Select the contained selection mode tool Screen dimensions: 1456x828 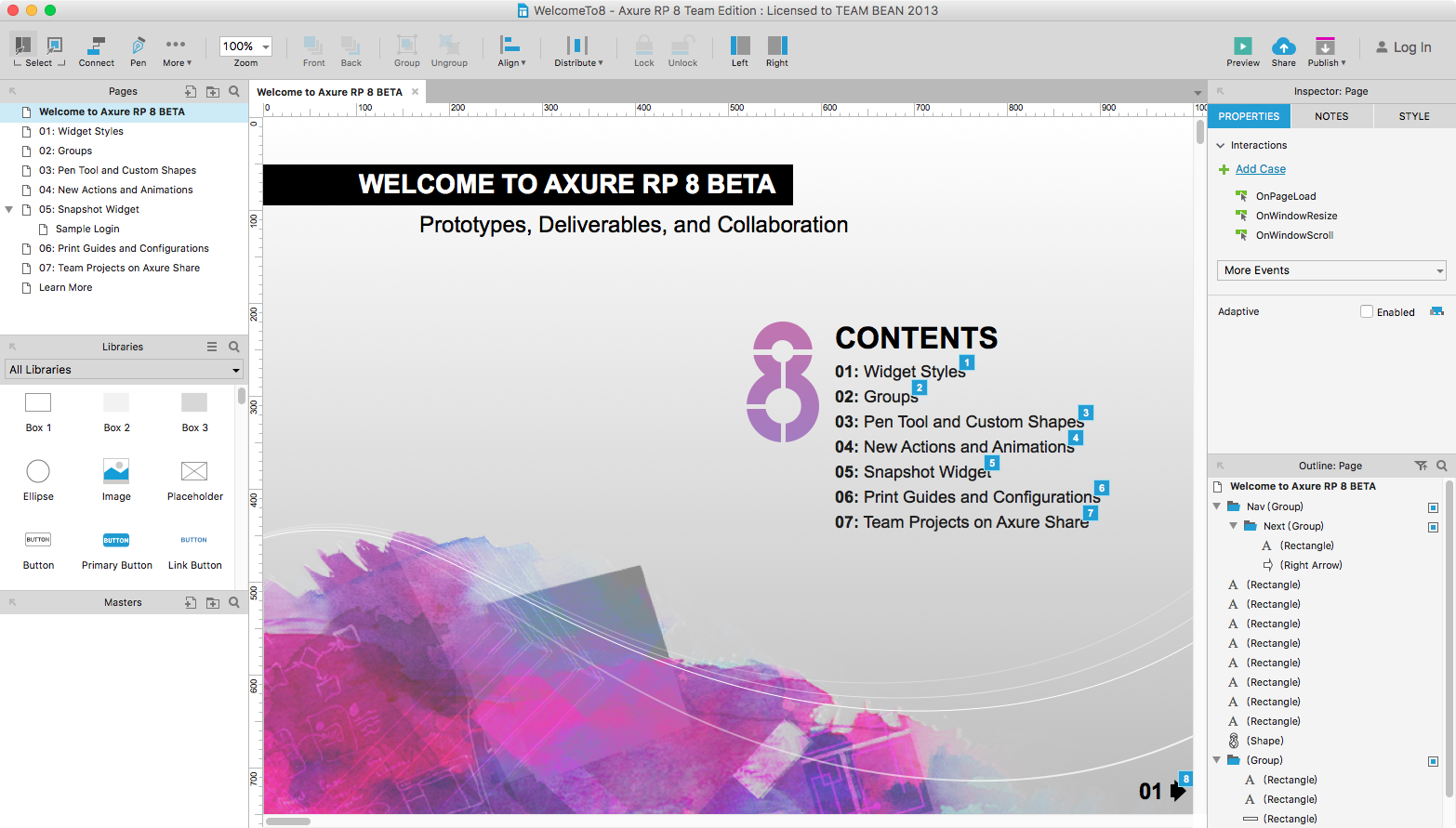[55, 45]
